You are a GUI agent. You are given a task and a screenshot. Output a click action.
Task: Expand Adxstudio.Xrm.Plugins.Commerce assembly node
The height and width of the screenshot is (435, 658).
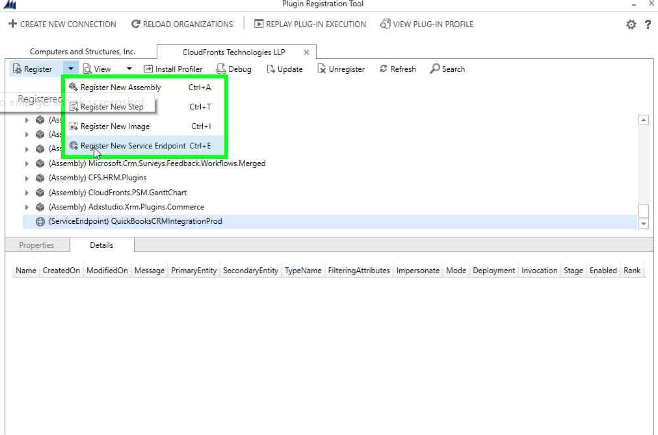point(26,207)
